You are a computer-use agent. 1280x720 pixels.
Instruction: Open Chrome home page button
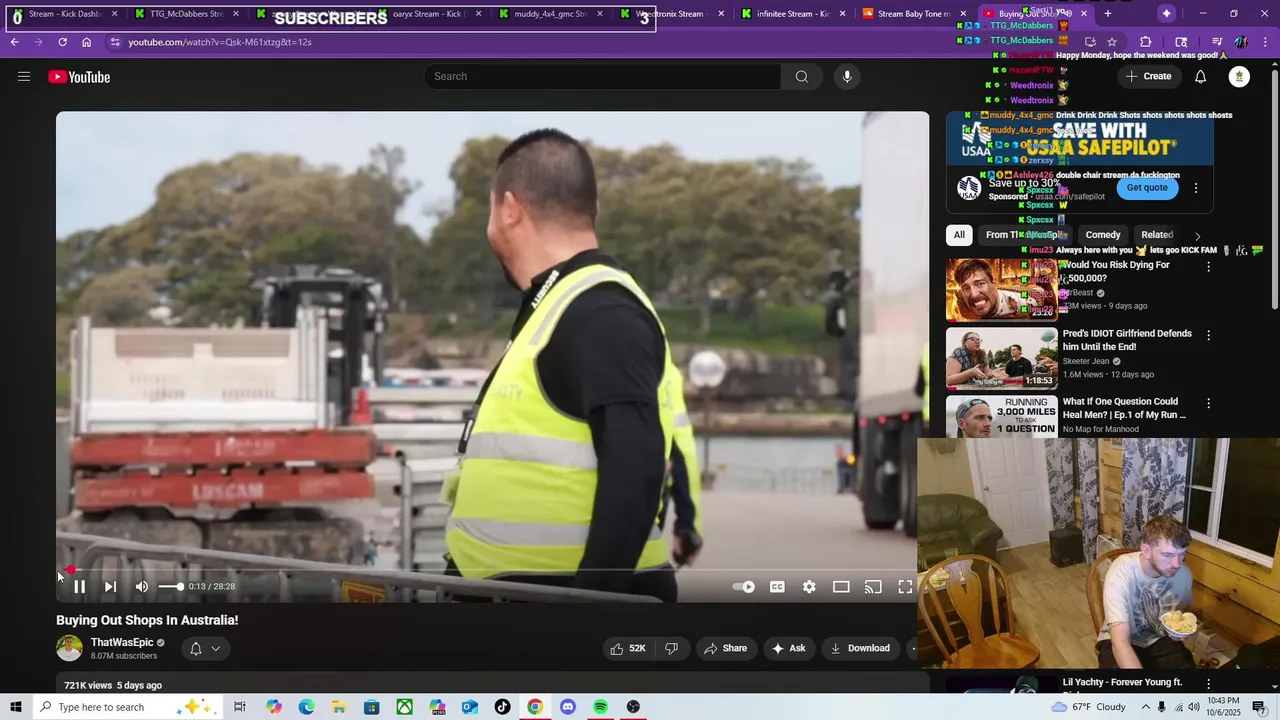(87, 42)
